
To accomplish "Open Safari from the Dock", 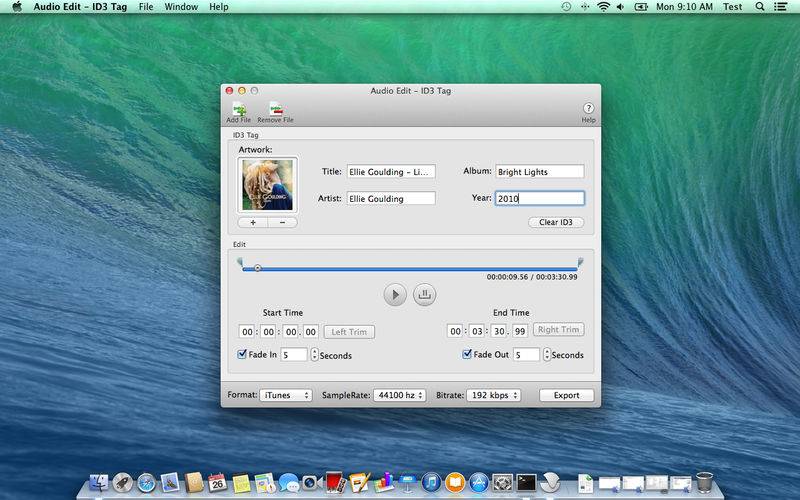I will pos(147,483).
